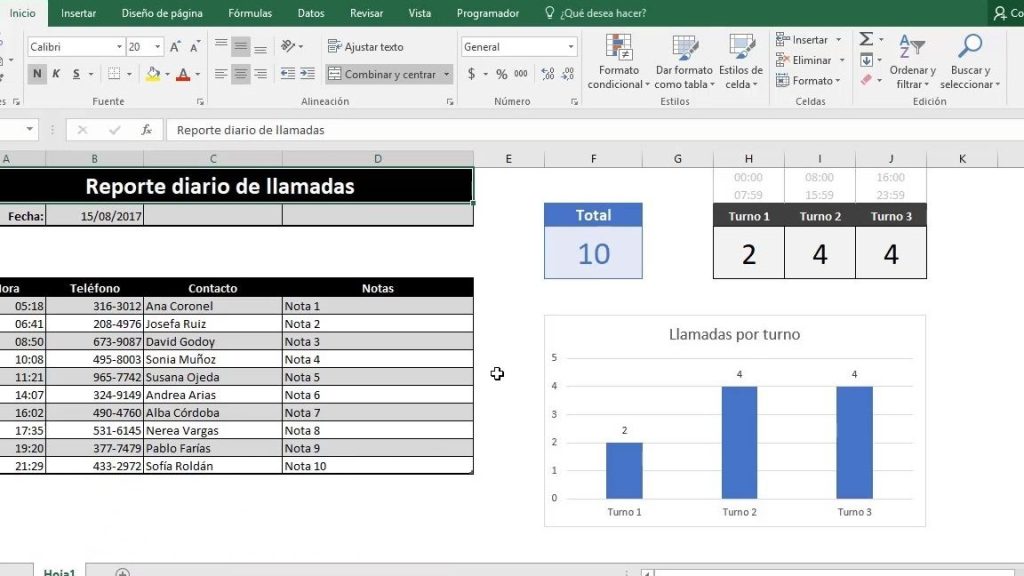Toggle Ajustar texto wrapping
Screen dimensions: 1024x576
coord(365,47)
